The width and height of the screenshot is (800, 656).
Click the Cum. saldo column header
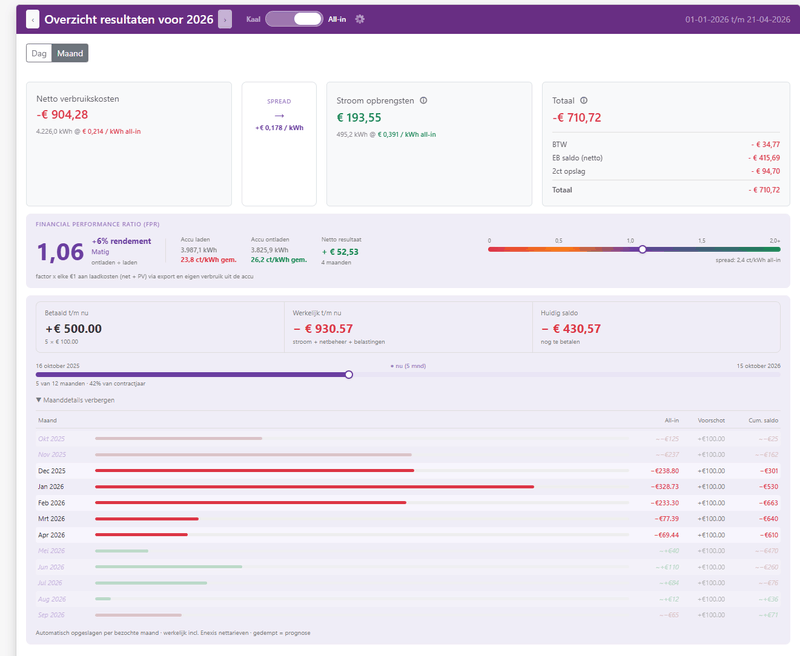coord(763,420)
